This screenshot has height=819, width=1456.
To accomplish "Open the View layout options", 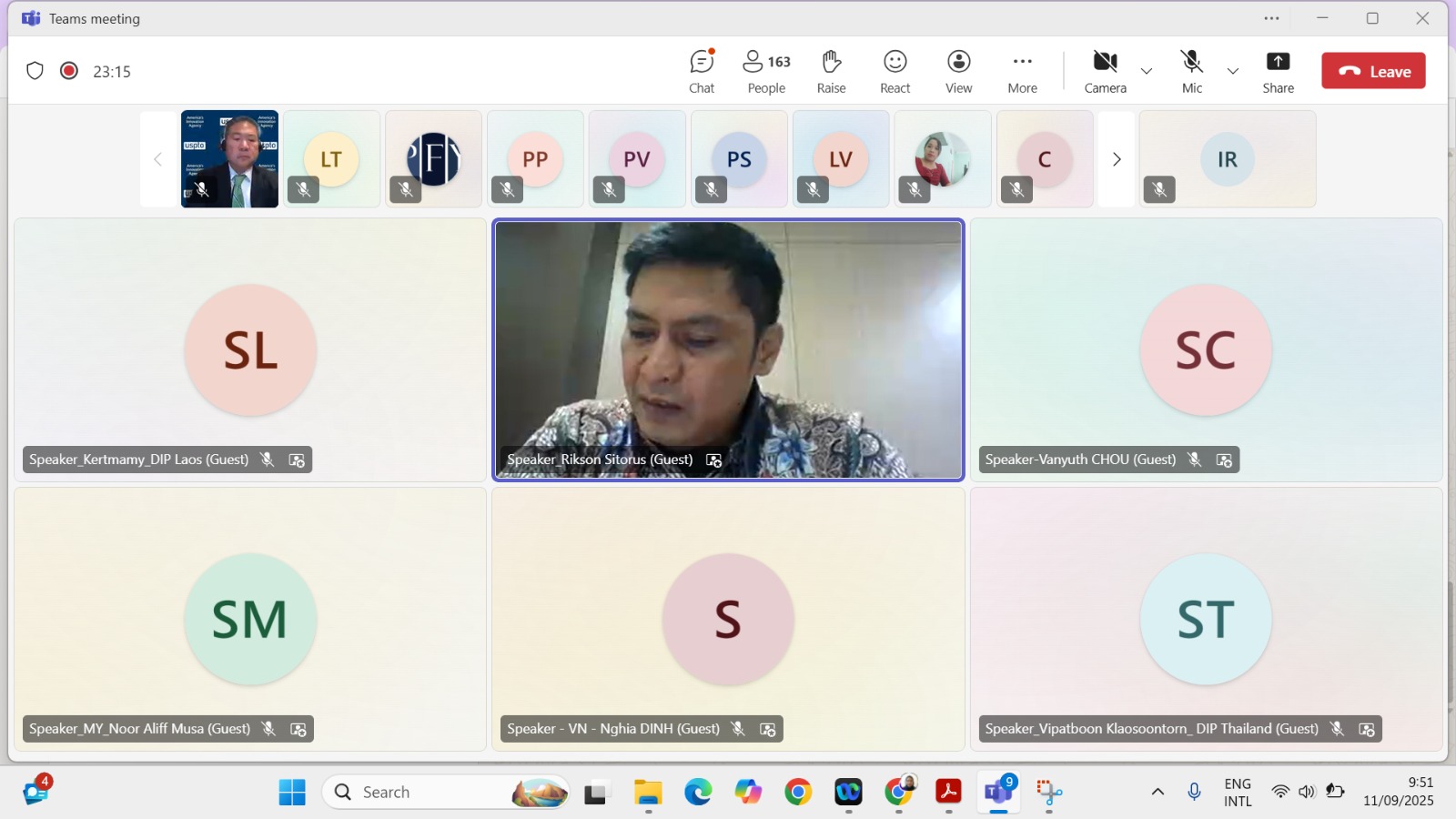I will point(958,72).
